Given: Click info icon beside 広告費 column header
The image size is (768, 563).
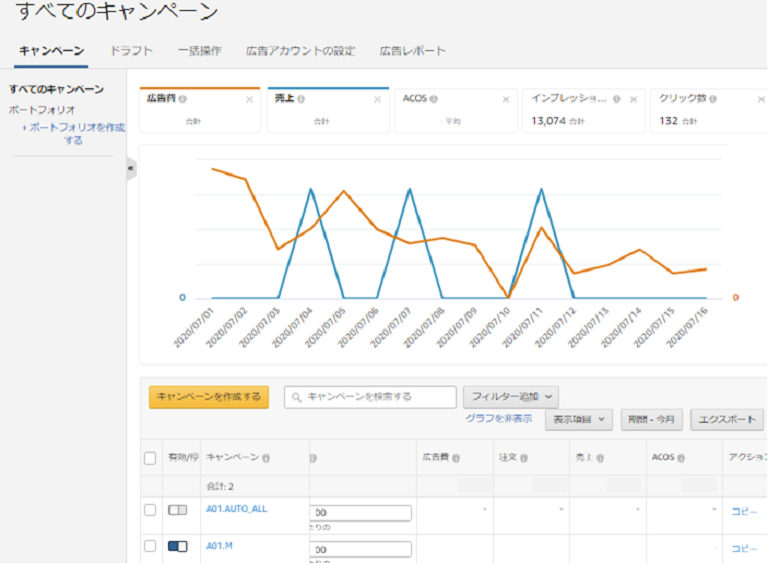Looking at the screenshot, I should 455,458.
